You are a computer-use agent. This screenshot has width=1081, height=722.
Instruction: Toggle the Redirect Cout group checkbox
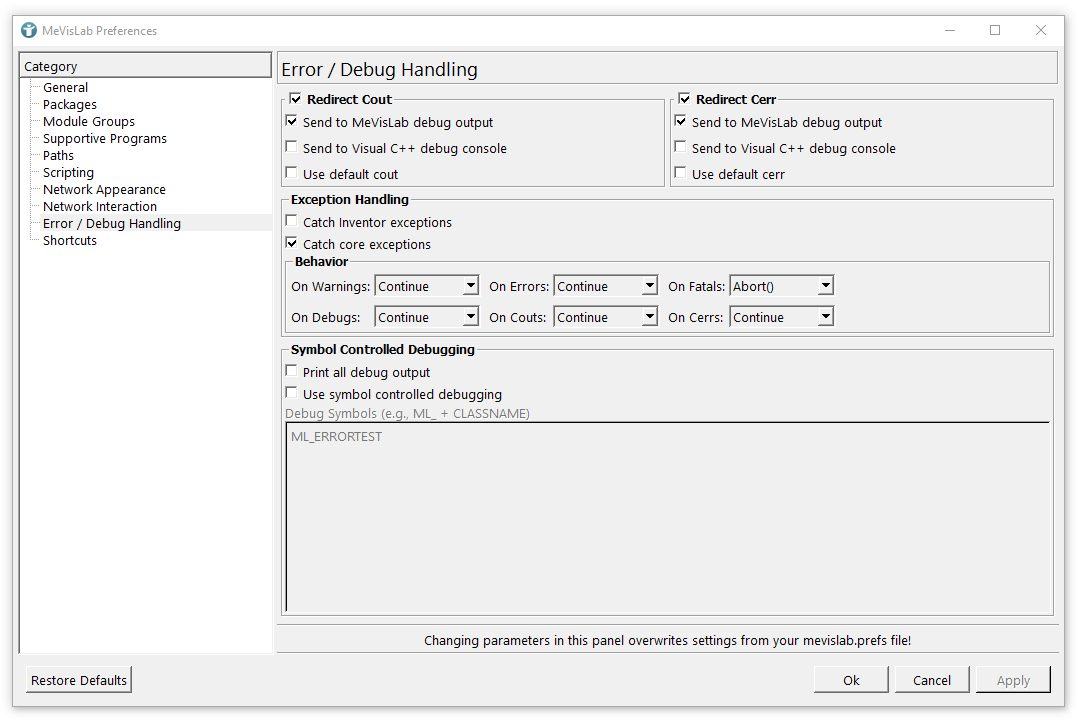tap(296, 99)
